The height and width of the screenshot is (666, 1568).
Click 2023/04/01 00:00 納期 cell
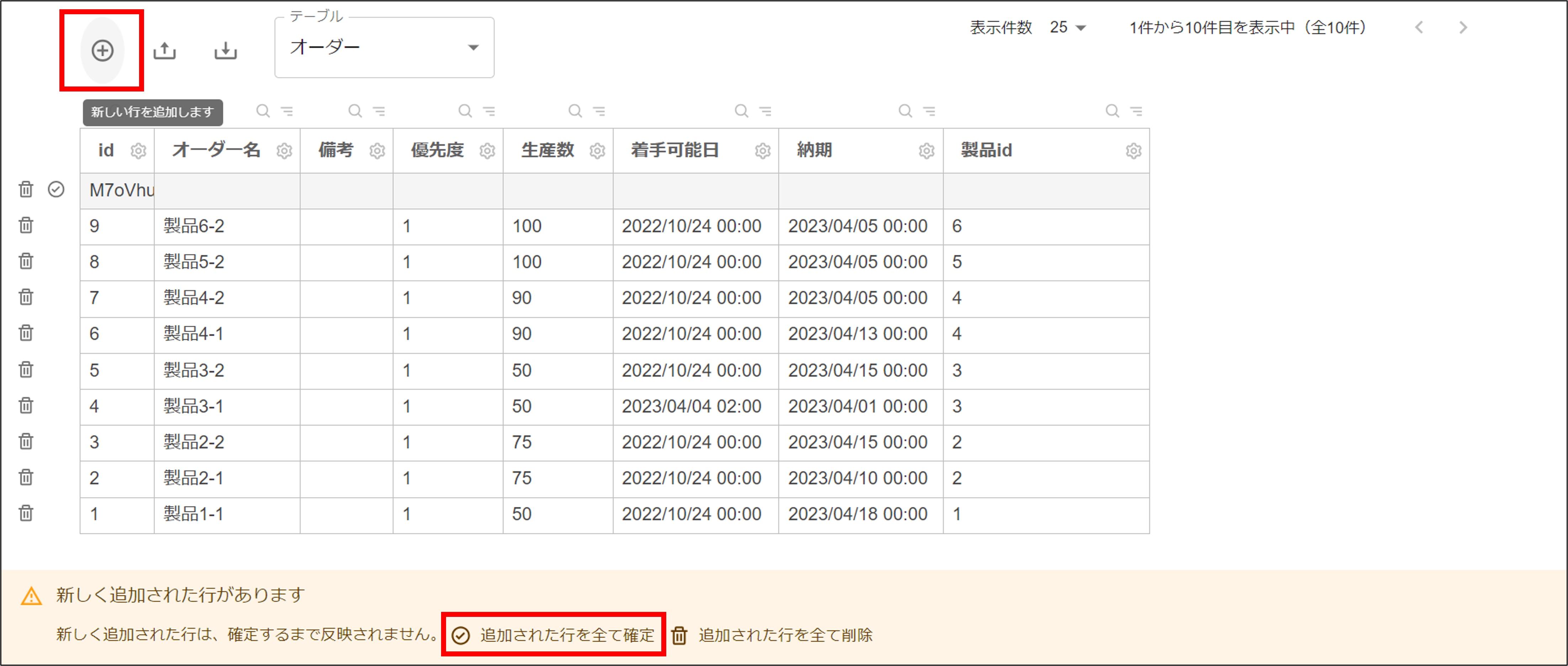coord(861,407)
